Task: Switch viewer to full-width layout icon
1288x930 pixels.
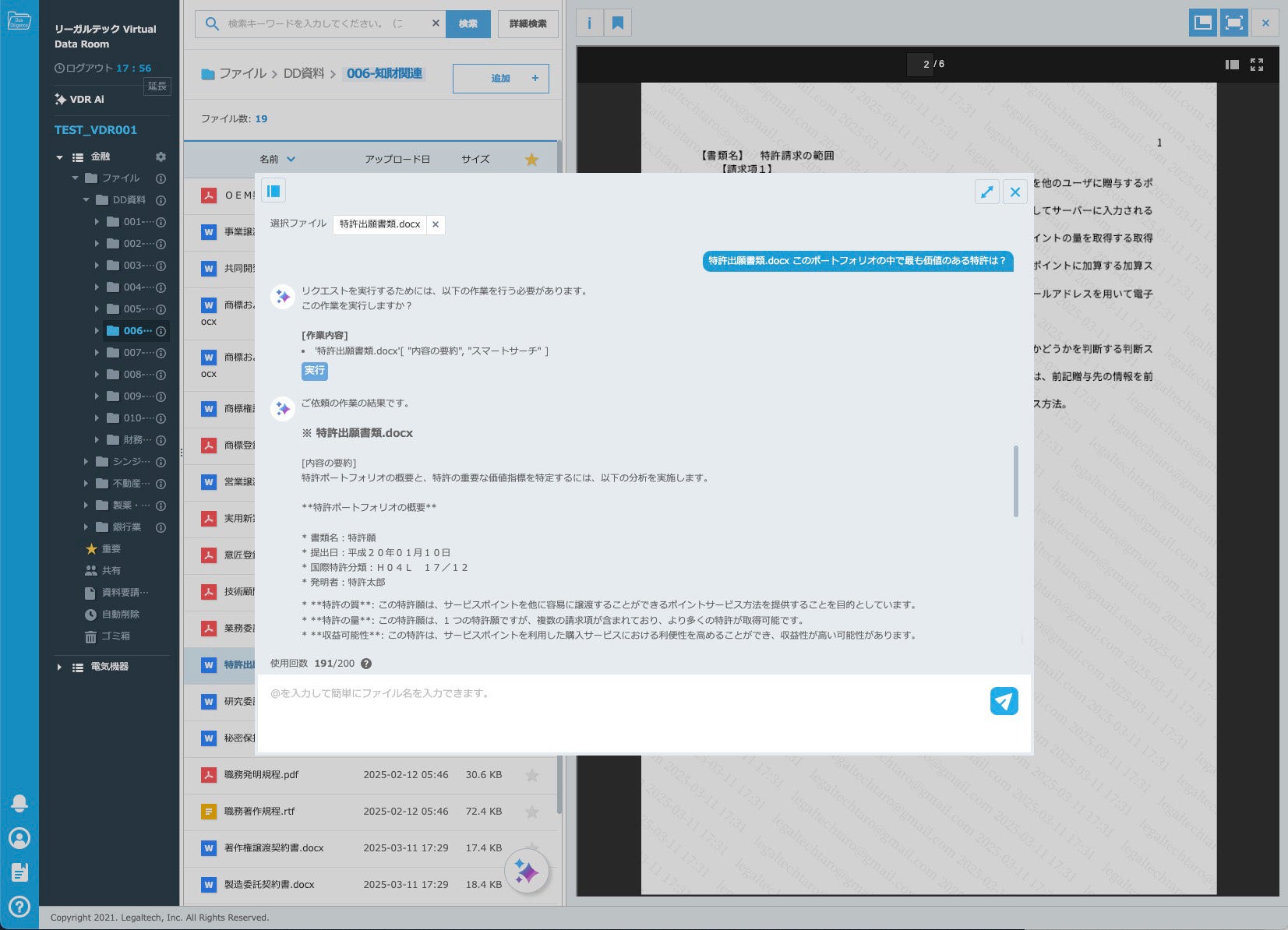Action: [1234, 23]
